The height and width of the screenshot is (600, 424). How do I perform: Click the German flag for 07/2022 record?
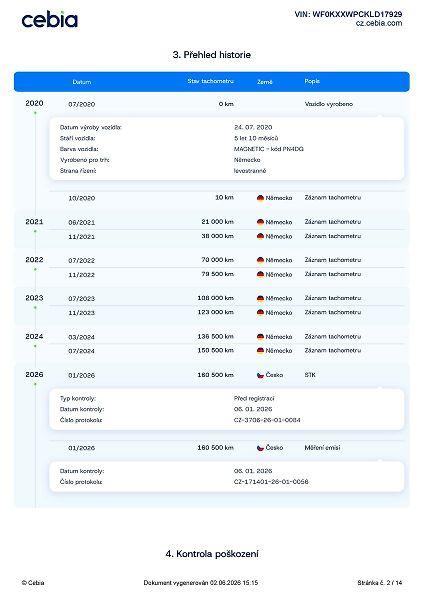click(x=260, y=260)
